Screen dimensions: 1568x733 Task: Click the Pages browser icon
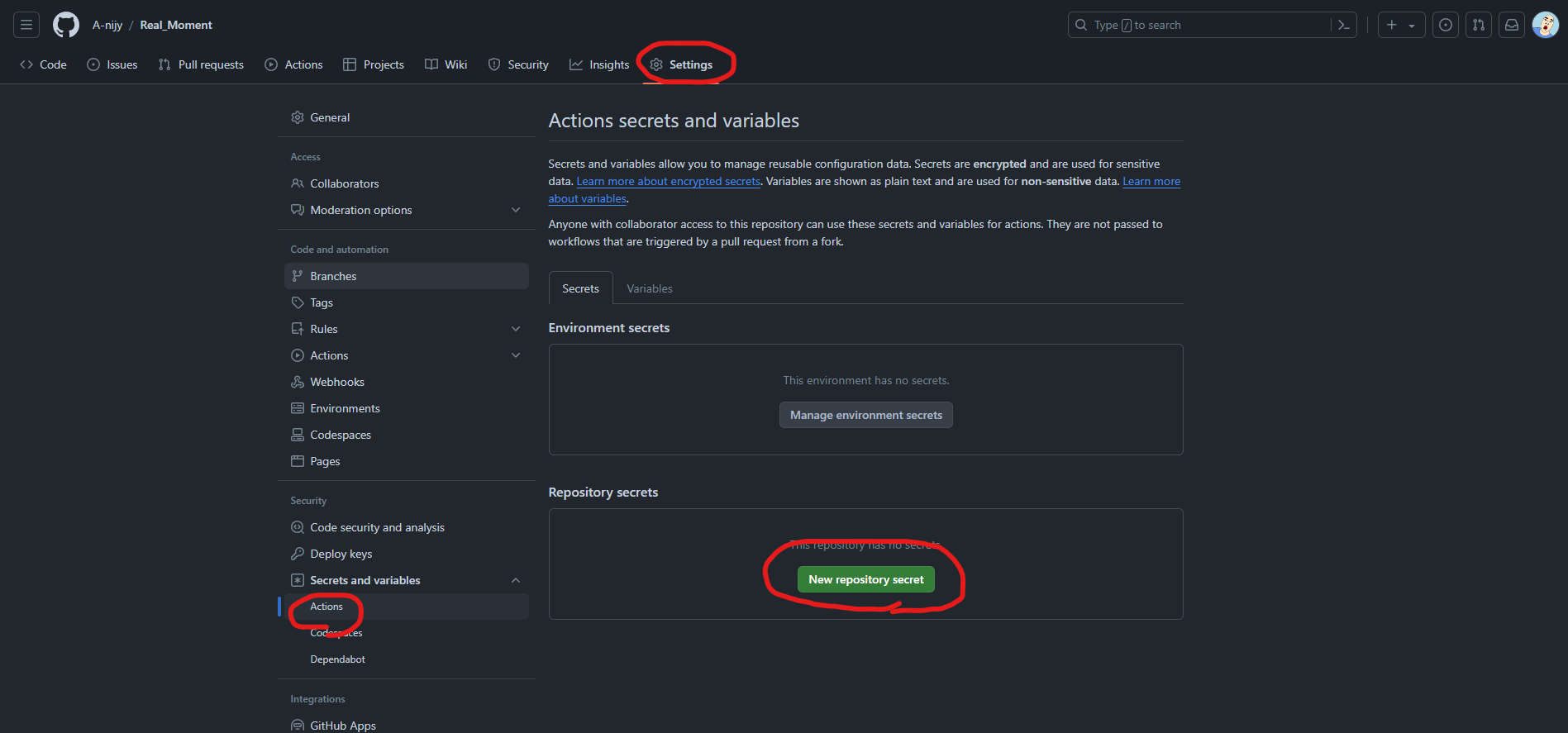[x=298, y=461]
